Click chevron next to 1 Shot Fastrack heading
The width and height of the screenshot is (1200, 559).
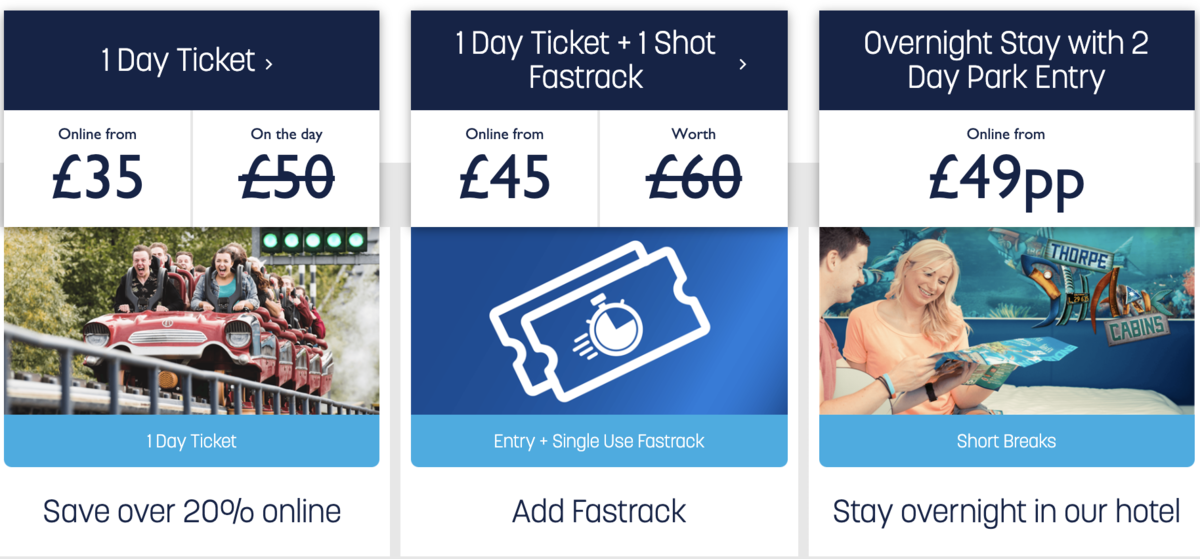tap(742, 65)
